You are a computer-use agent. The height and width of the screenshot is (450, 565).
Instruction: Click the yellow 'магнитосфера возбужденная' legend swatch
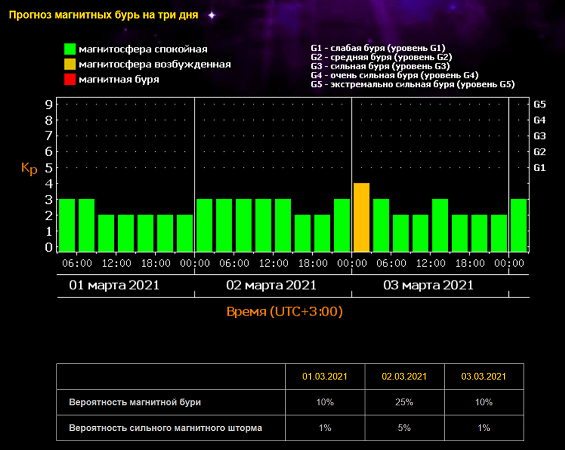coord(70,64)
